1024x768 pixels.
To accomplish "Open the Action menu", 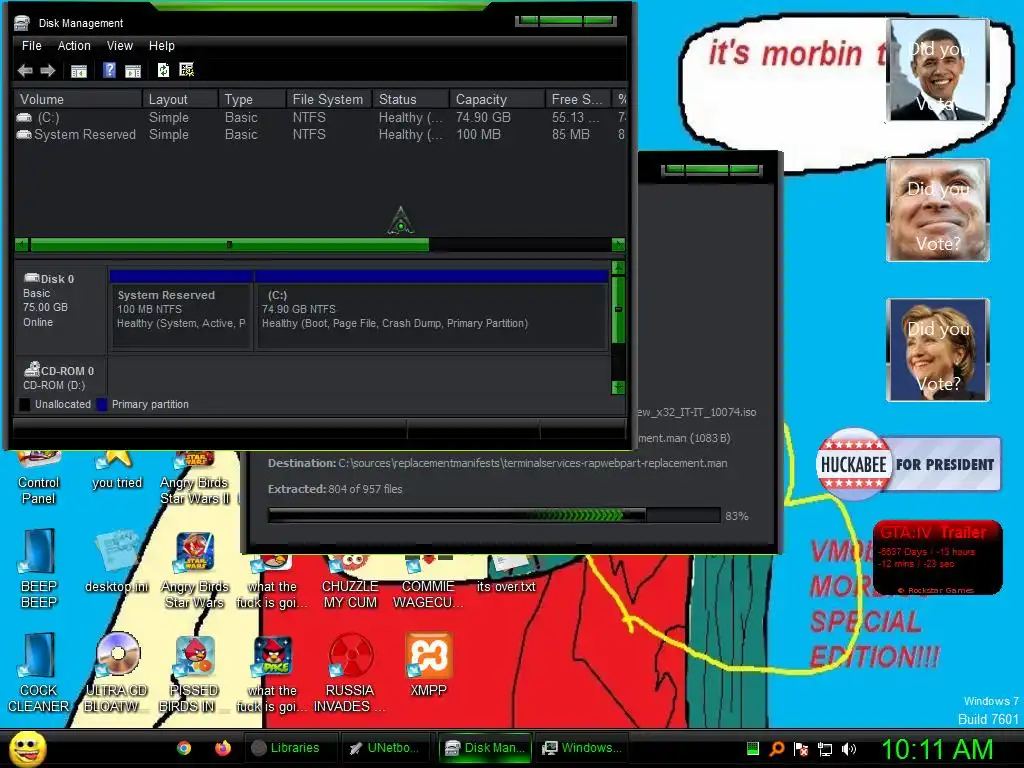I will tap(74, 46).
